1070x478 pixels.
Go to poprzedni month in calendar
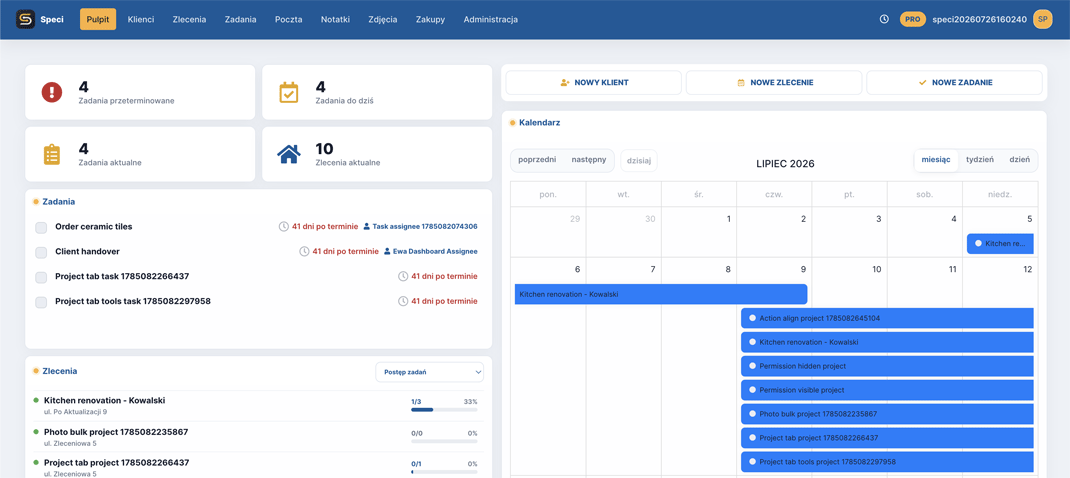coord(537,160)
